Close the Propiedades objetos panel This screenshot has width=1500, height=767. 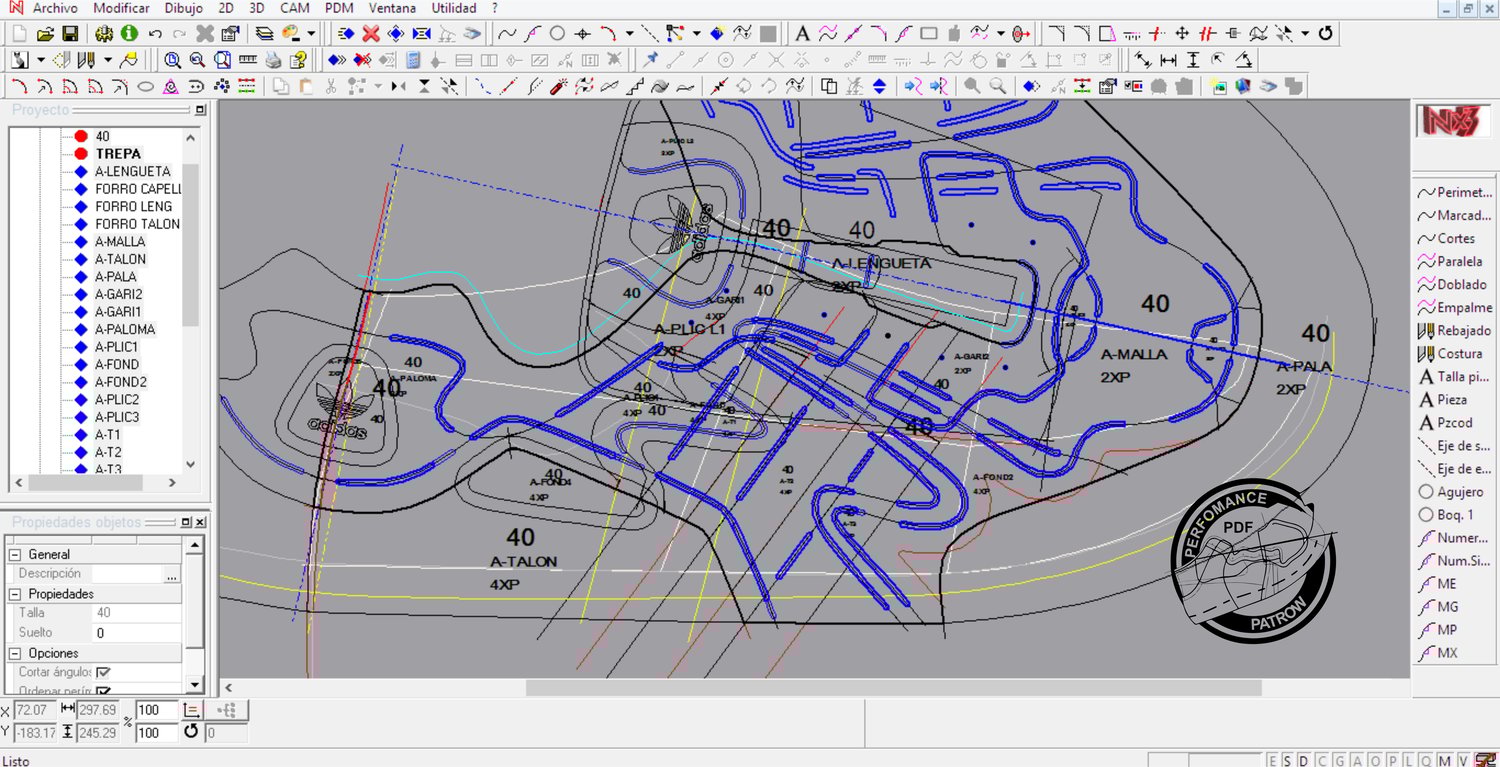coord(200,523)
